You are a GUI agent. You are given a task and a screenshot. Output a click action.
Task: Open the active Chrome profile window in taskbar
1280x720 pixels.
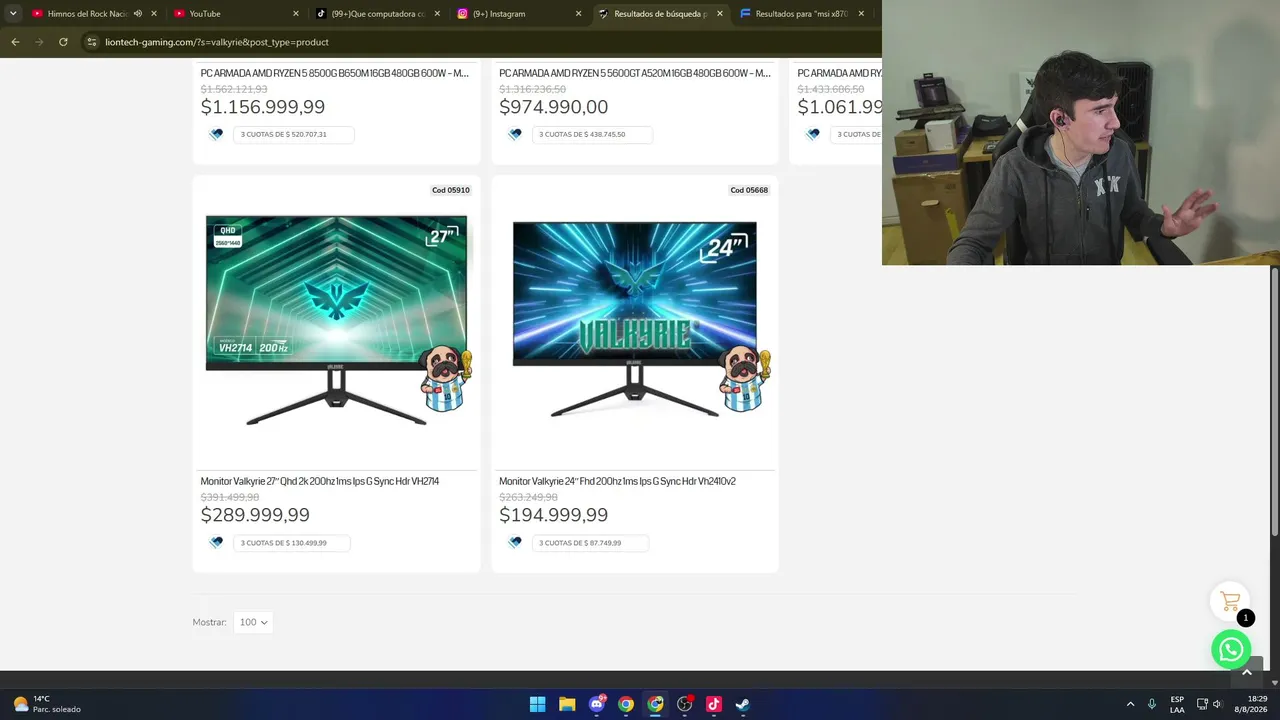coord(655,704)
